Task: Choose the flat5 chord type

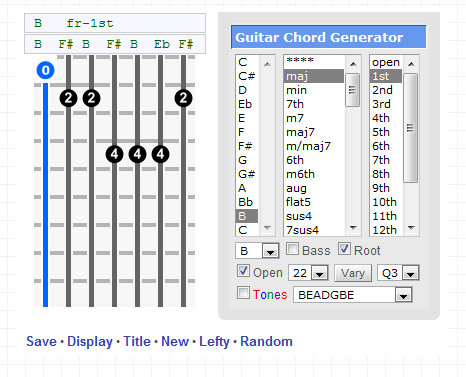Action: pyautogui.click(x=314, y=202)
